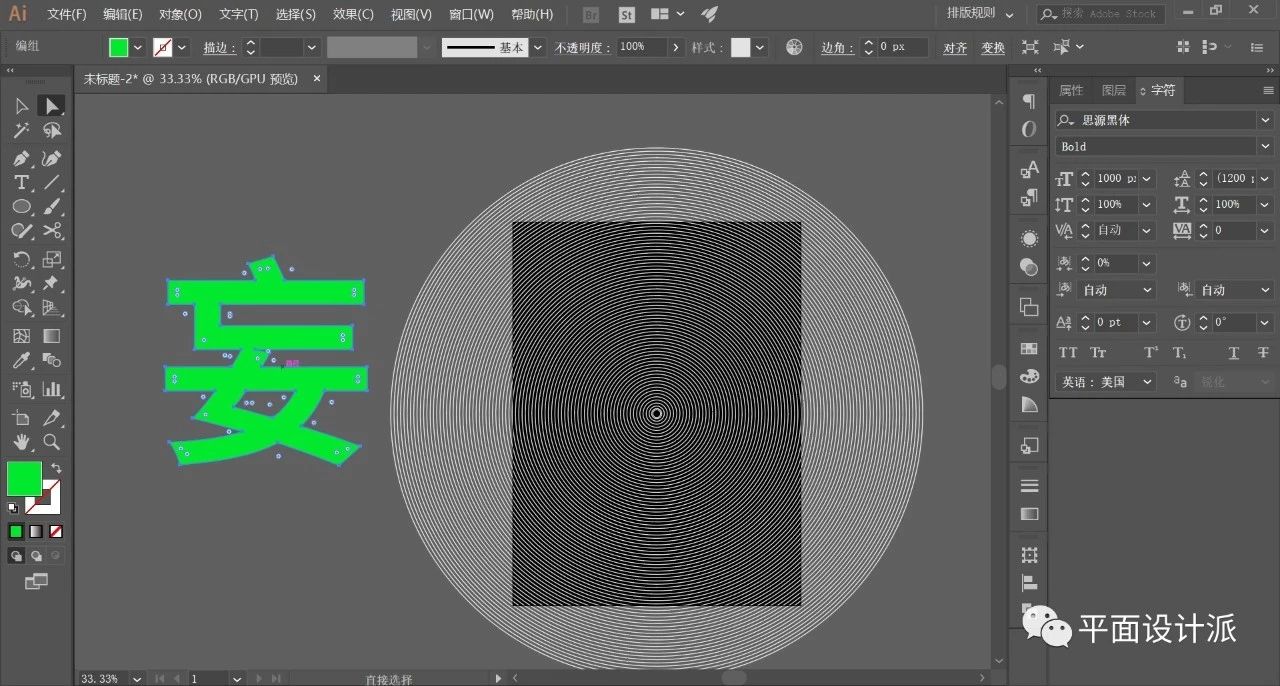Select the Pen tool
Screen dimensions: 1280x686
(21, 158)
